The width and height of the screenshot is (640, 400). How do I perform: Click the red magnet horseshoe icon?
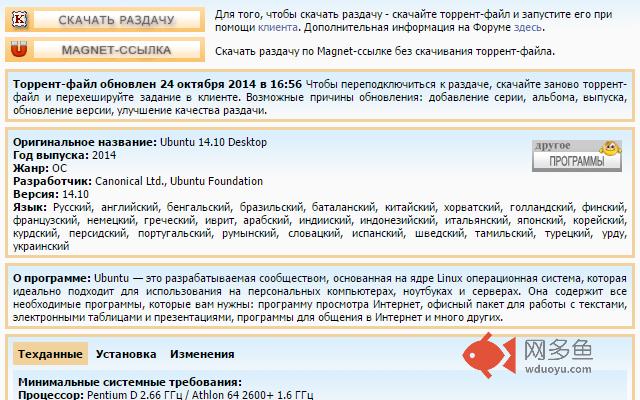[x=19, y=49]
